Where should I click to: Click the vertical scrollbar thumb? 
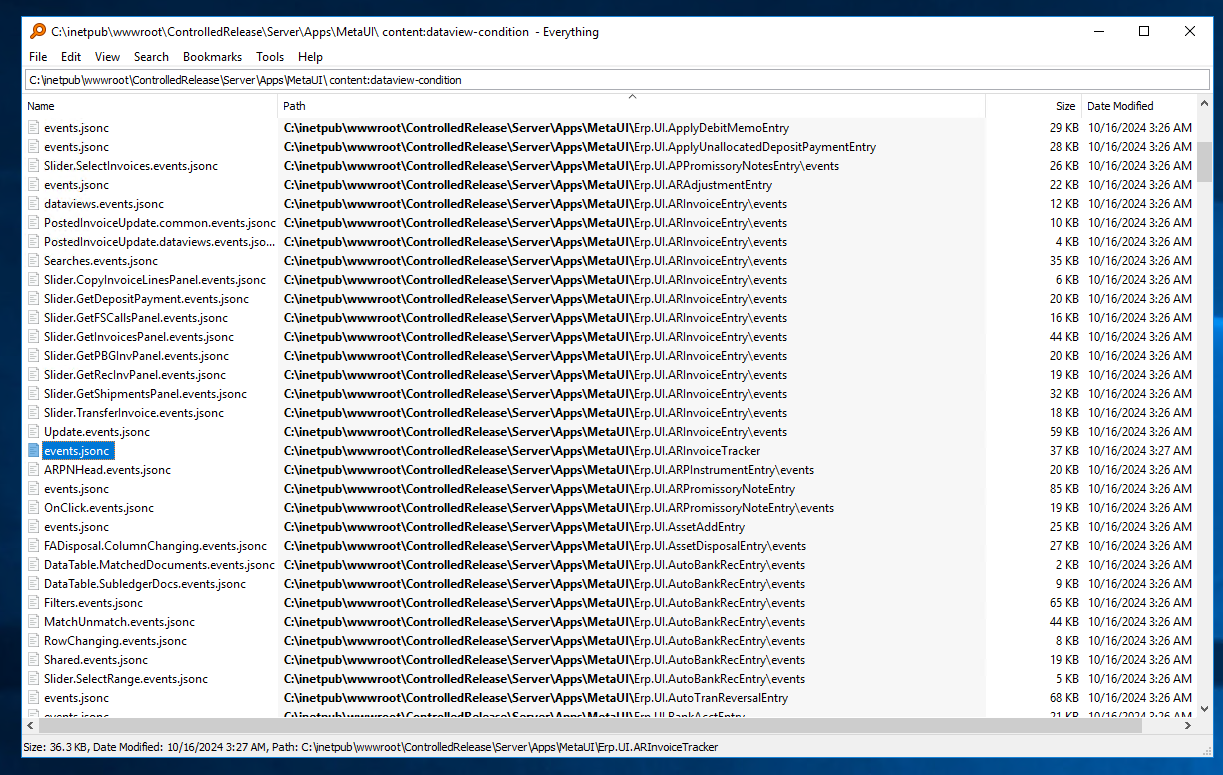coord(1205,162)
